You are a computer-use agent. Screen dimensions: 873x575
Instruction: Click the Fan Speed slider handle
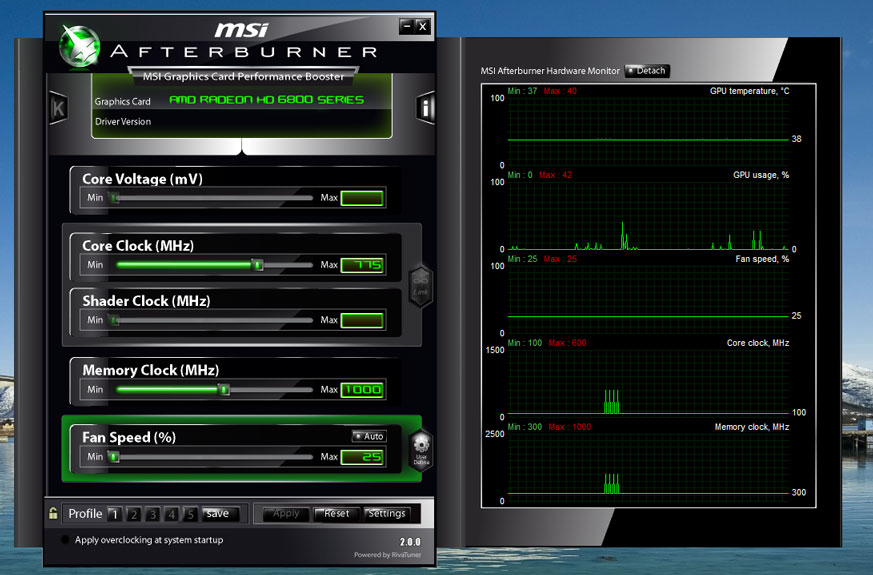[114, 457]
